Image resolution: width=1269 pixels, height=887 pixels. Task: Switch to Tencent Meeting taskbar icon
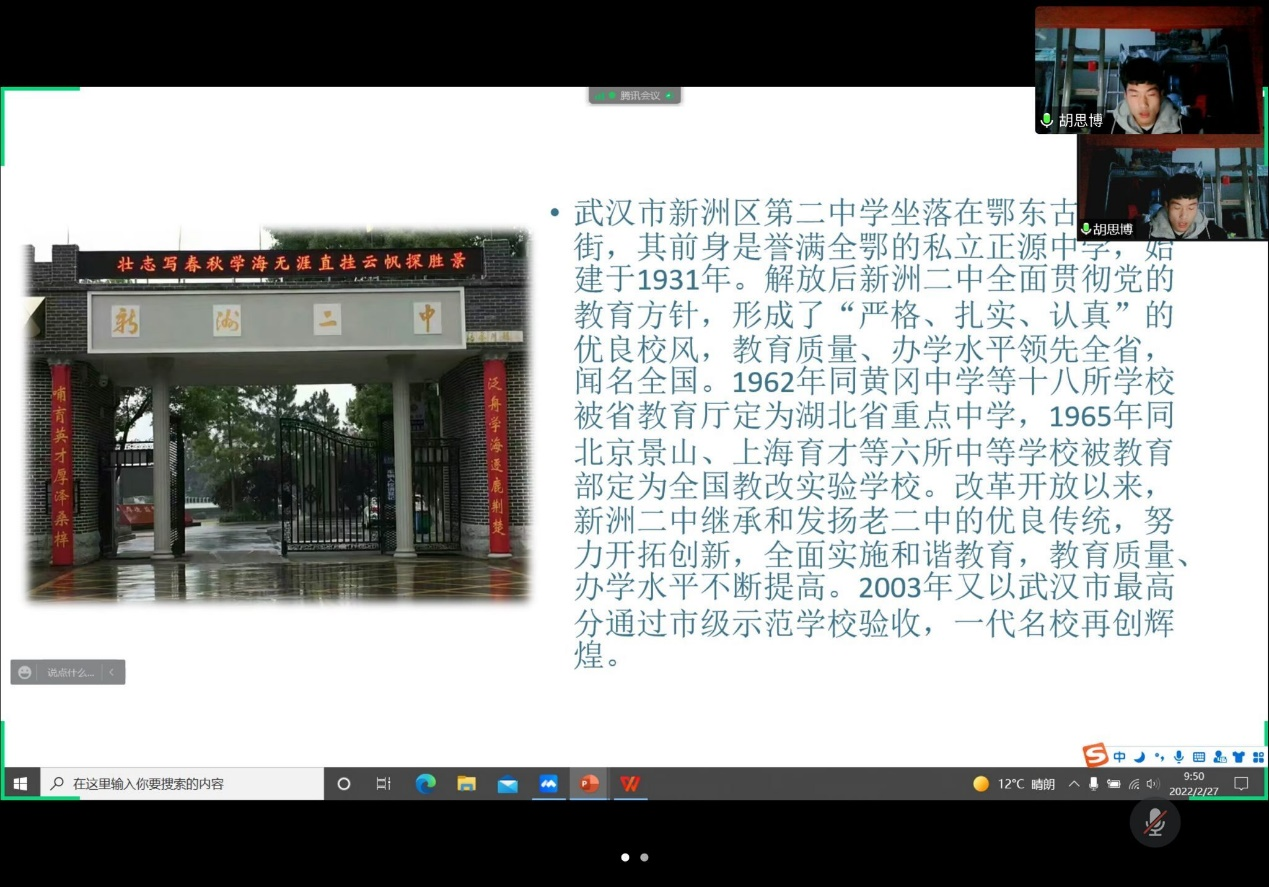[548, 784]
